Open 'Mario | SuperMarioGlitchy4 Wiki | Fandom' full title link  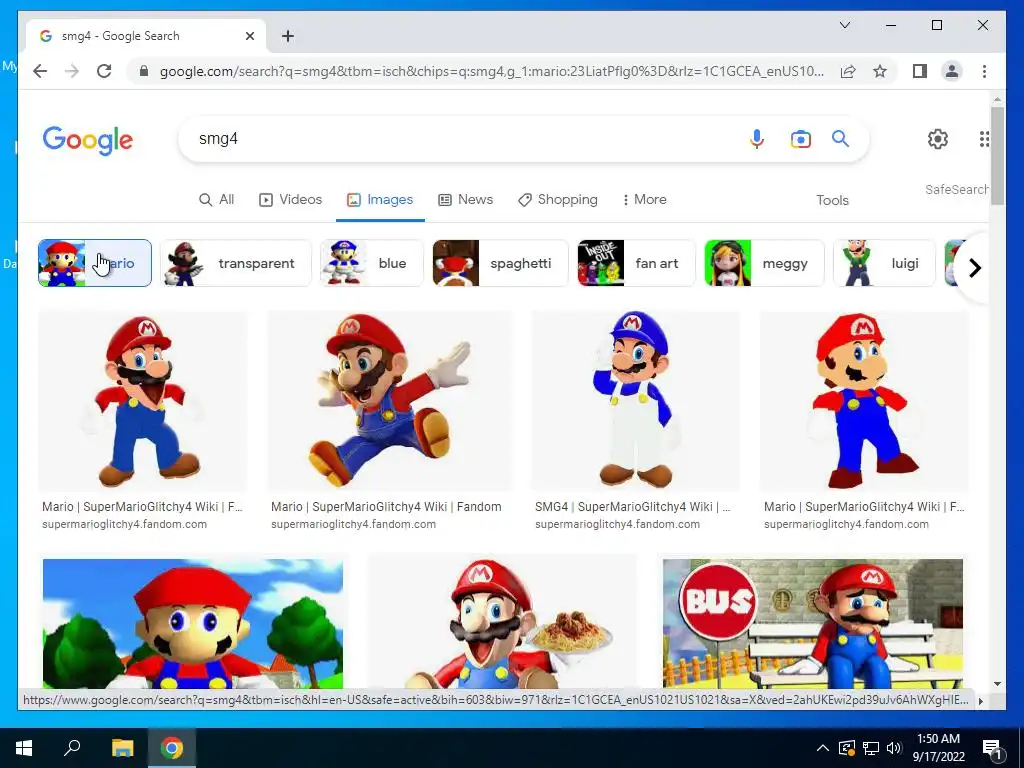pos(386,507)
